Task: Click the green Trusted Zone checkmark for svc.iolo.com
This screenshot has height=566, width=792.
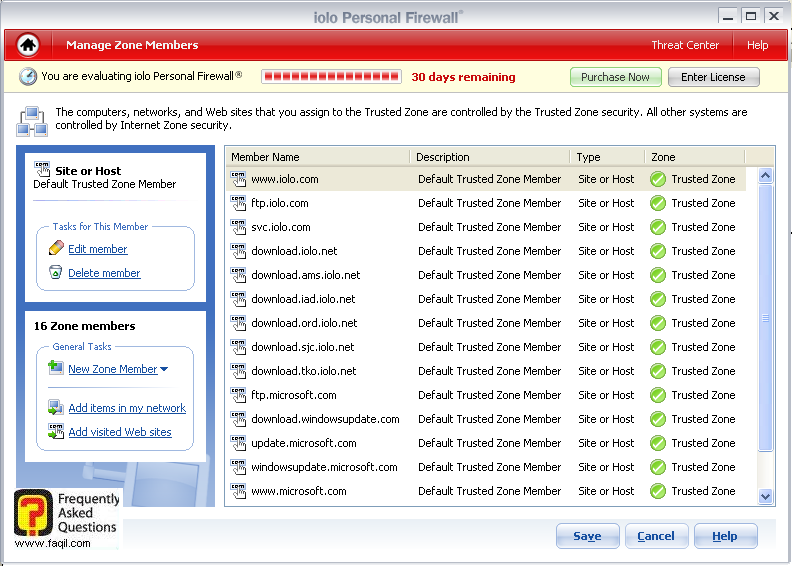Action: 657,227
